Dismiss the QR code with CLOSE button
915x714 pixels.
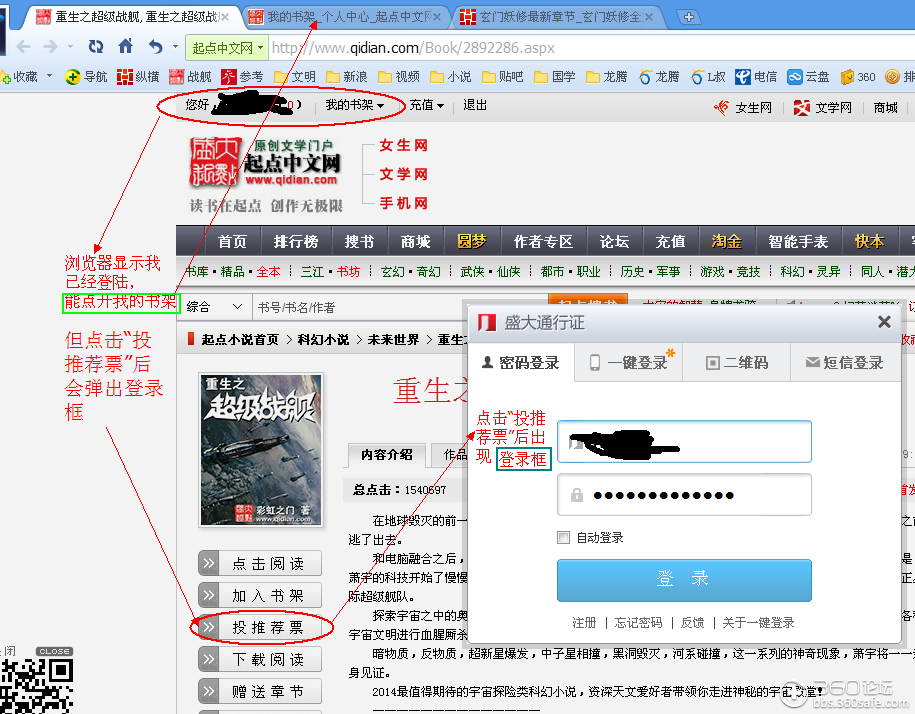tap(55, 651)
